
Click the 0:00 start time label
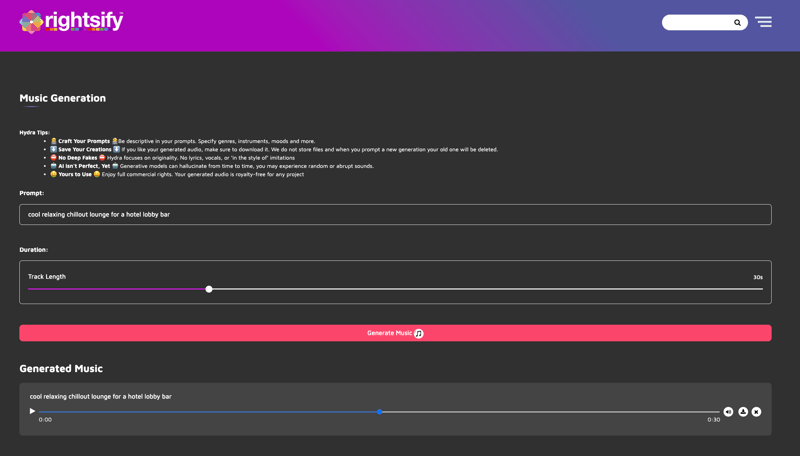45,420
